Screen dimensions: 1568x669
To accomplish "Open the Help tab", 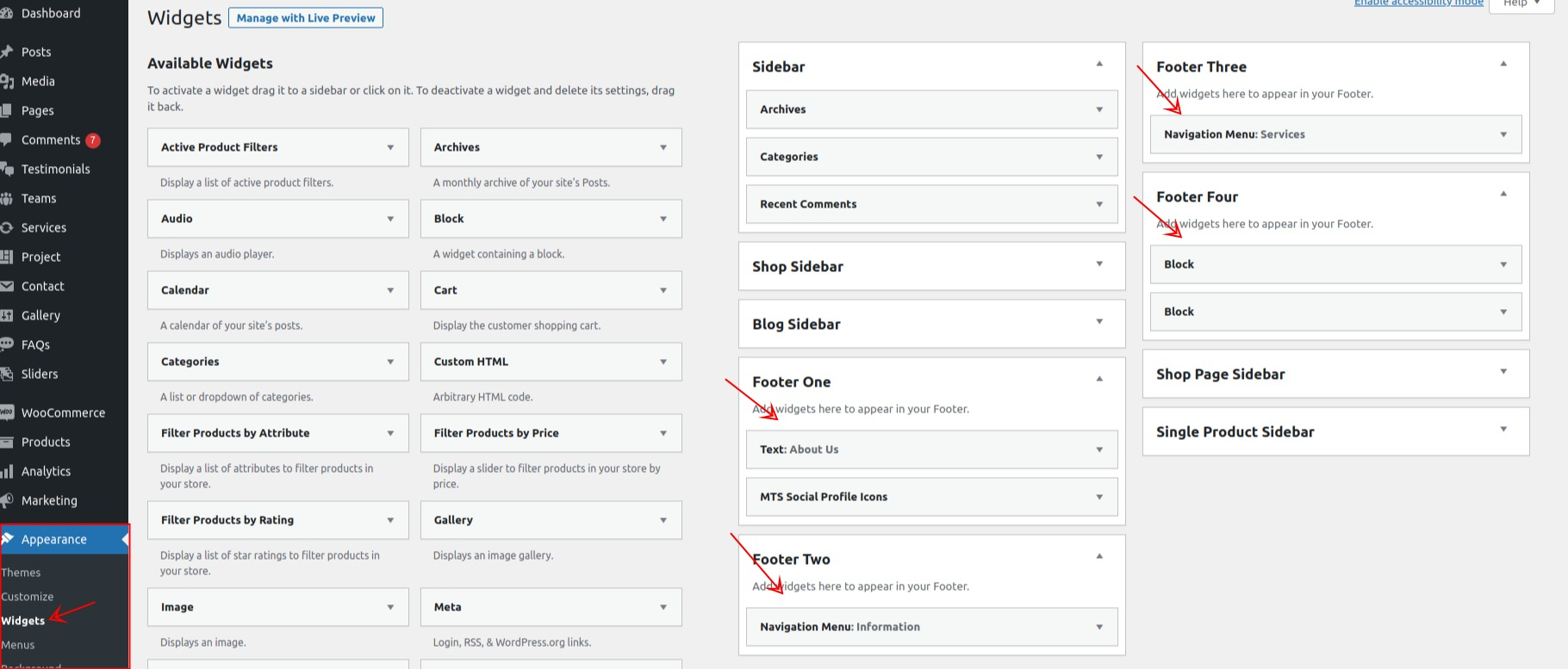I will (1521, 4).
